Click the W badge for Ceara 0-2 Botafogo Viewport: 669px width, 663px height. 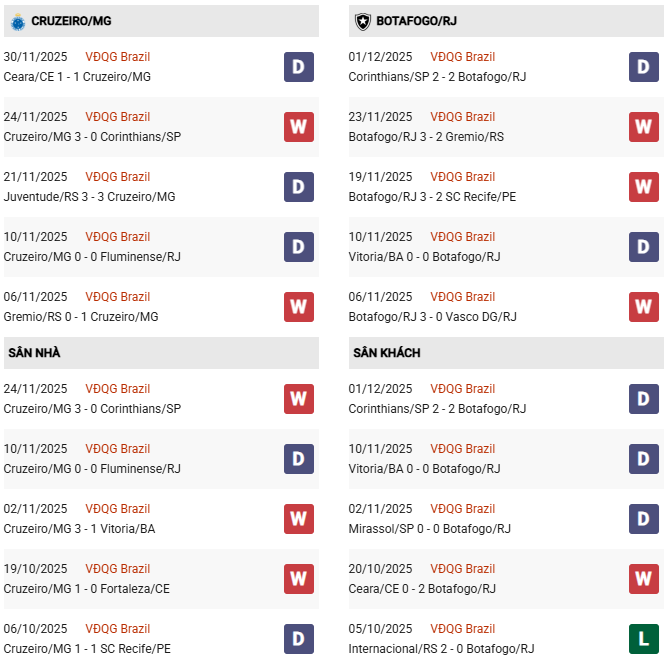click(644, 579)
